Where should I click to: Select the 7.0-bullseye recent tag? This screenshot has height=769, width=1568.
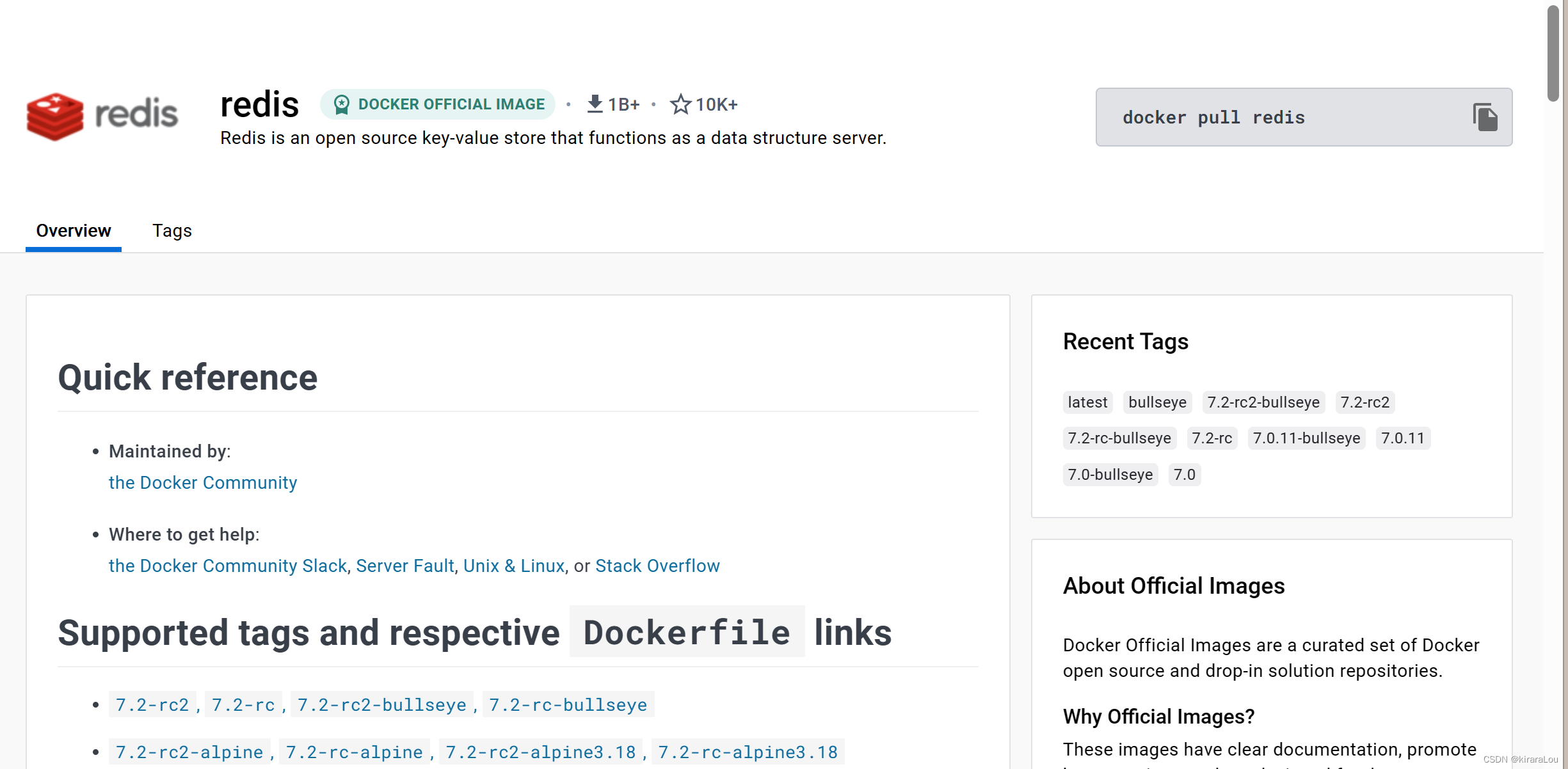[x=1110, y=475]
